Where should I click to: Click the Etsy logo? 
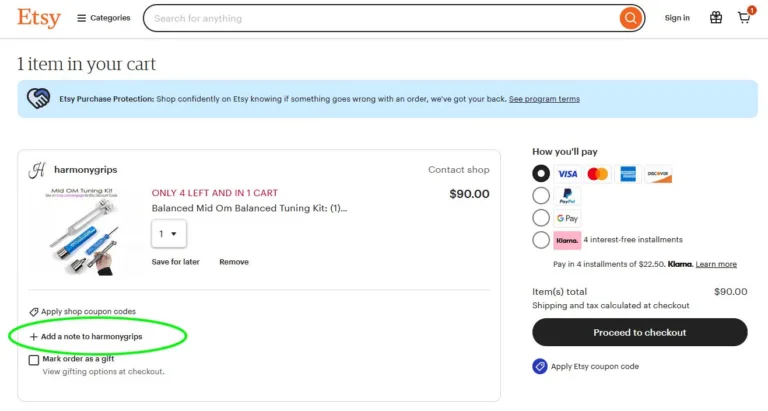pos(39,18)
